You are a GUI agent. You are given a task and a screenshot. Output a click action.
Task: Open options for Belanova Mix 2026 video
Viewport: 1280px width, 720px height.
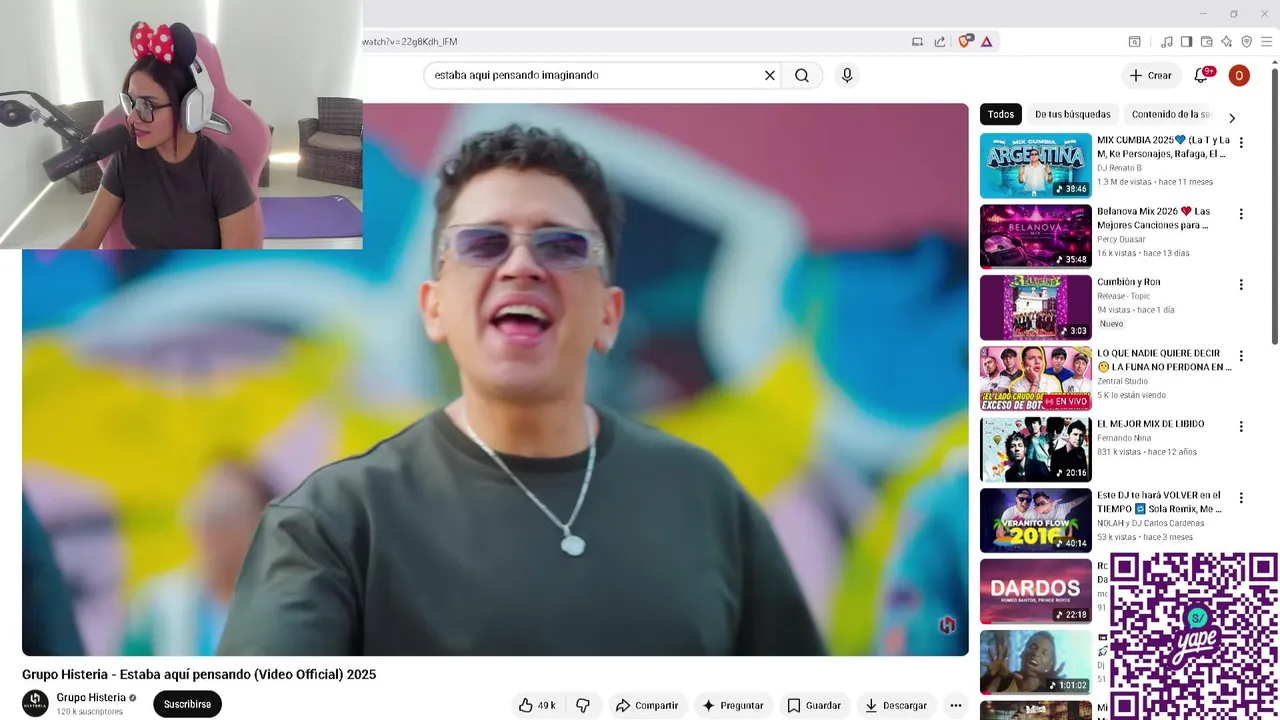tap(1241, 214)
